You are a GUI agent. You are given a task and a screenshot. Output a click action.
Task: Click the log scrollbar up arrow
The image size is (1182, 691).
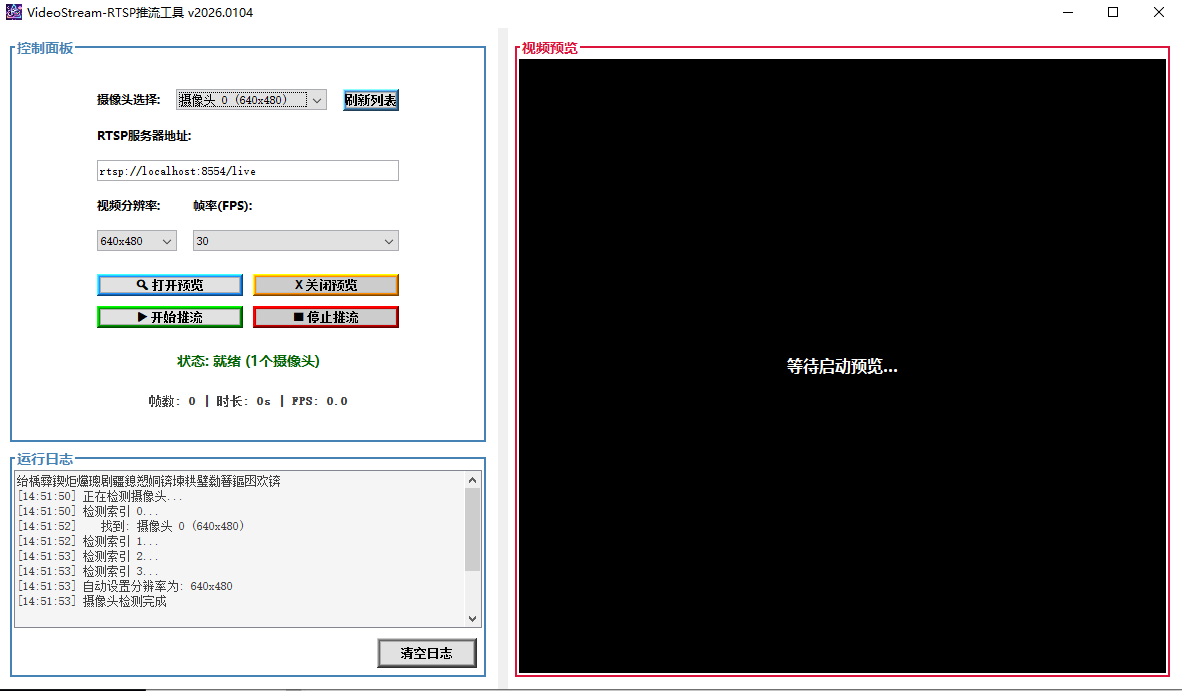(473, 480)
